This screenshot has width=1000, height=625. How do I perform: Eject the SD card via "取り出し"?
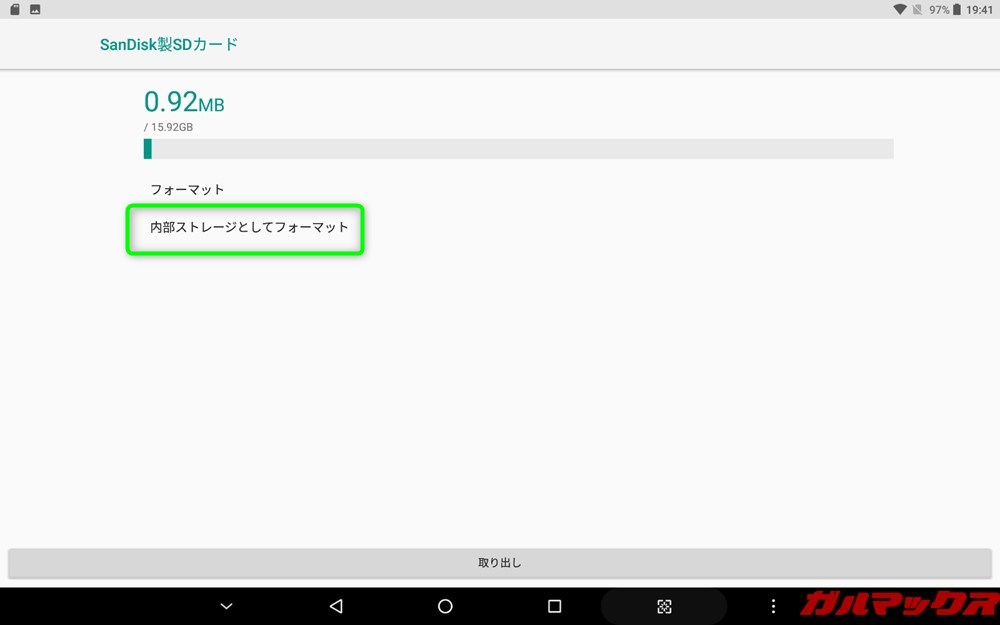500,562
